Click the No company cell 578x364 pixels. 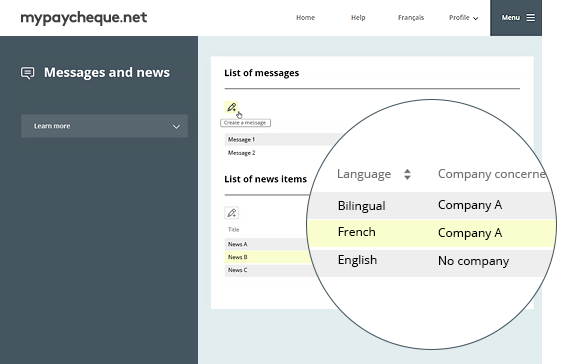pos(473,261)
